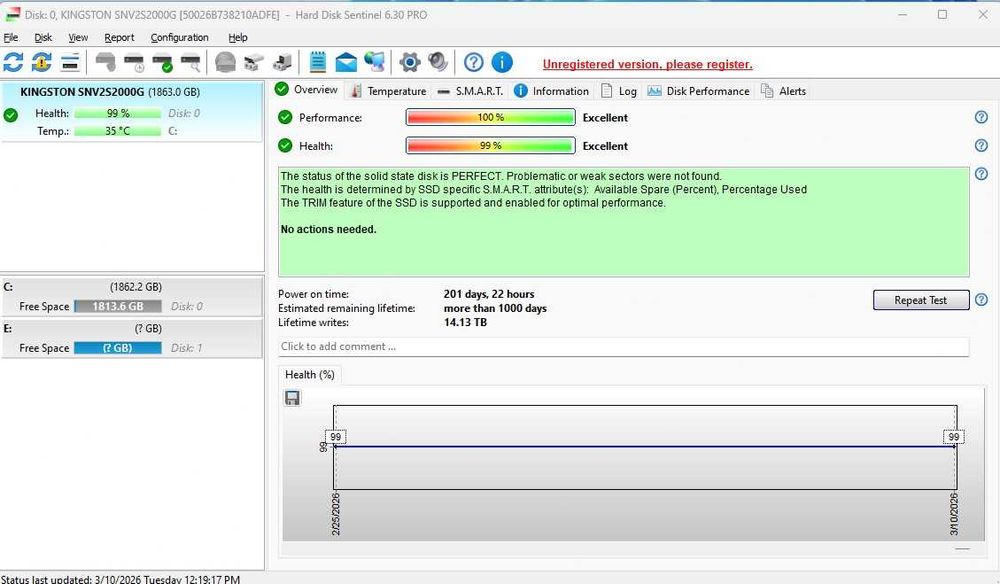
Task: Open the gear configuration icon
Action: point(409,62)
